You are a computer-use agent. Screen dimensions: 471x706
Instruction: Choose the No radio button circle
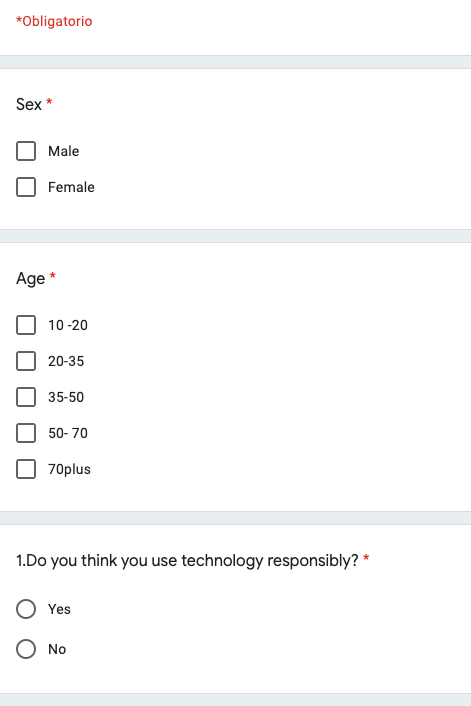click(26, 649)
